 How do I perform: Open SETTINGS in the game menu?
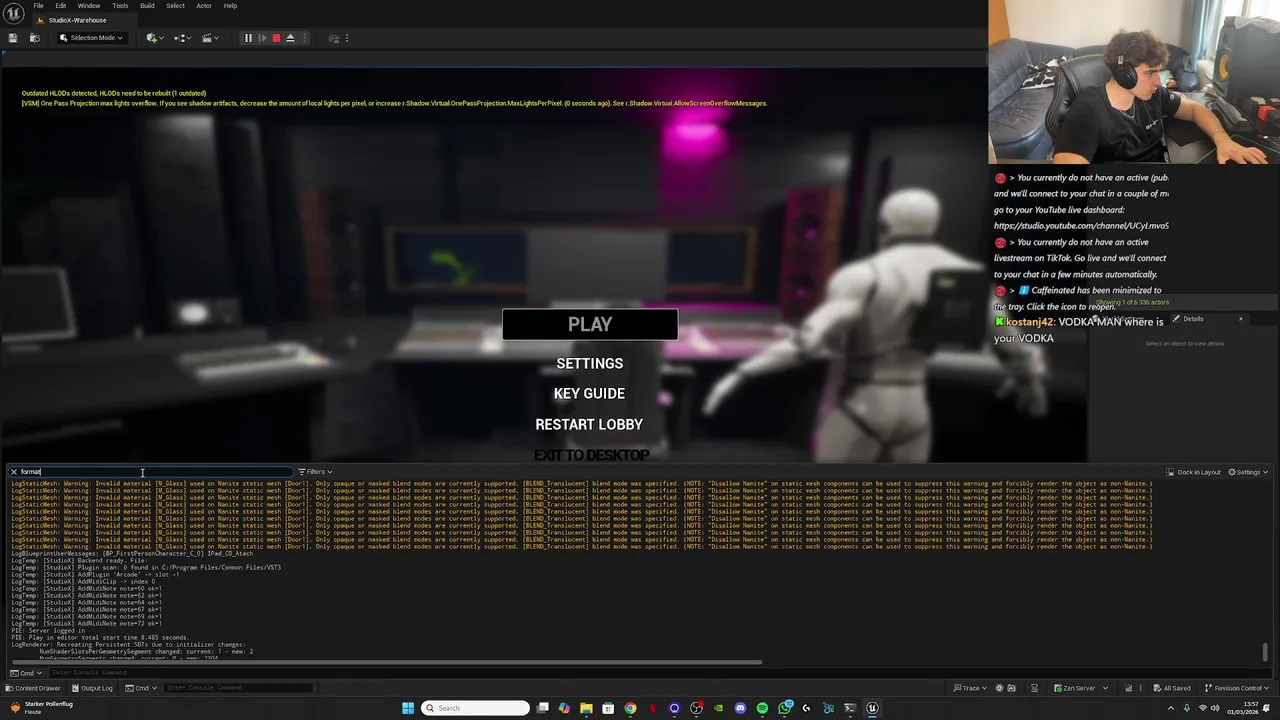coord(590,363)
